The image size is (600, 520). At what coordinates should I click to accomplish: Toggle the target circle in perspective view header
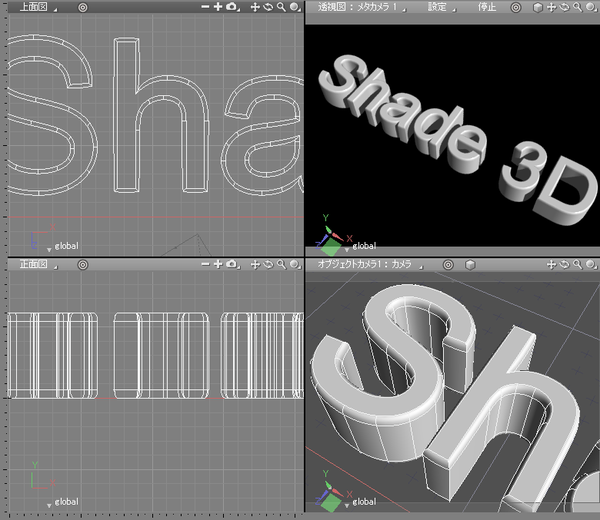515,7
